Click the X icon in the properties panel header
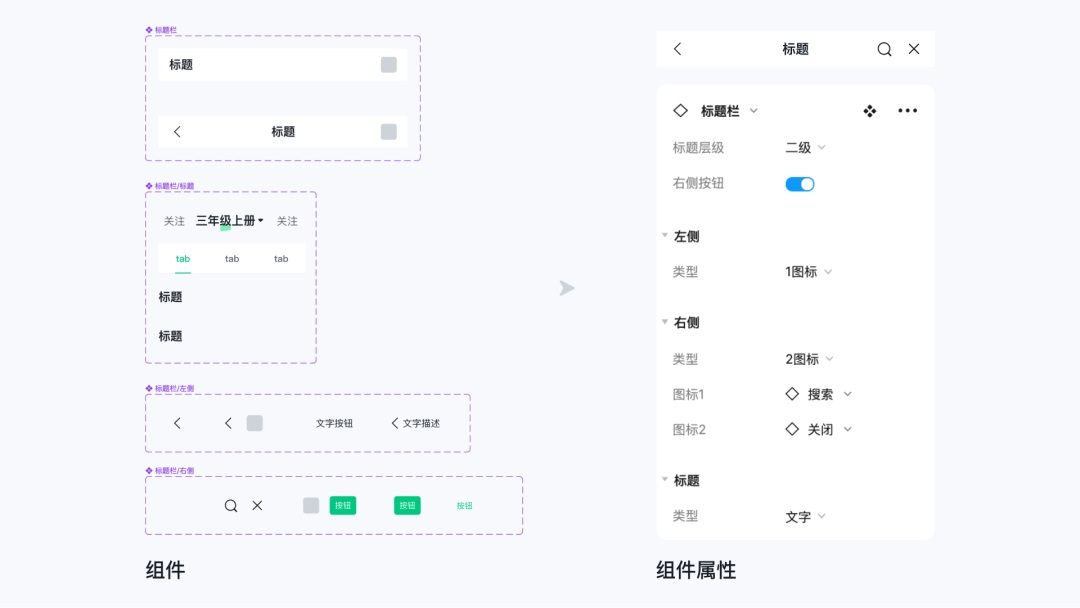The image size is (1080, 608). click(x=914, y=49)
